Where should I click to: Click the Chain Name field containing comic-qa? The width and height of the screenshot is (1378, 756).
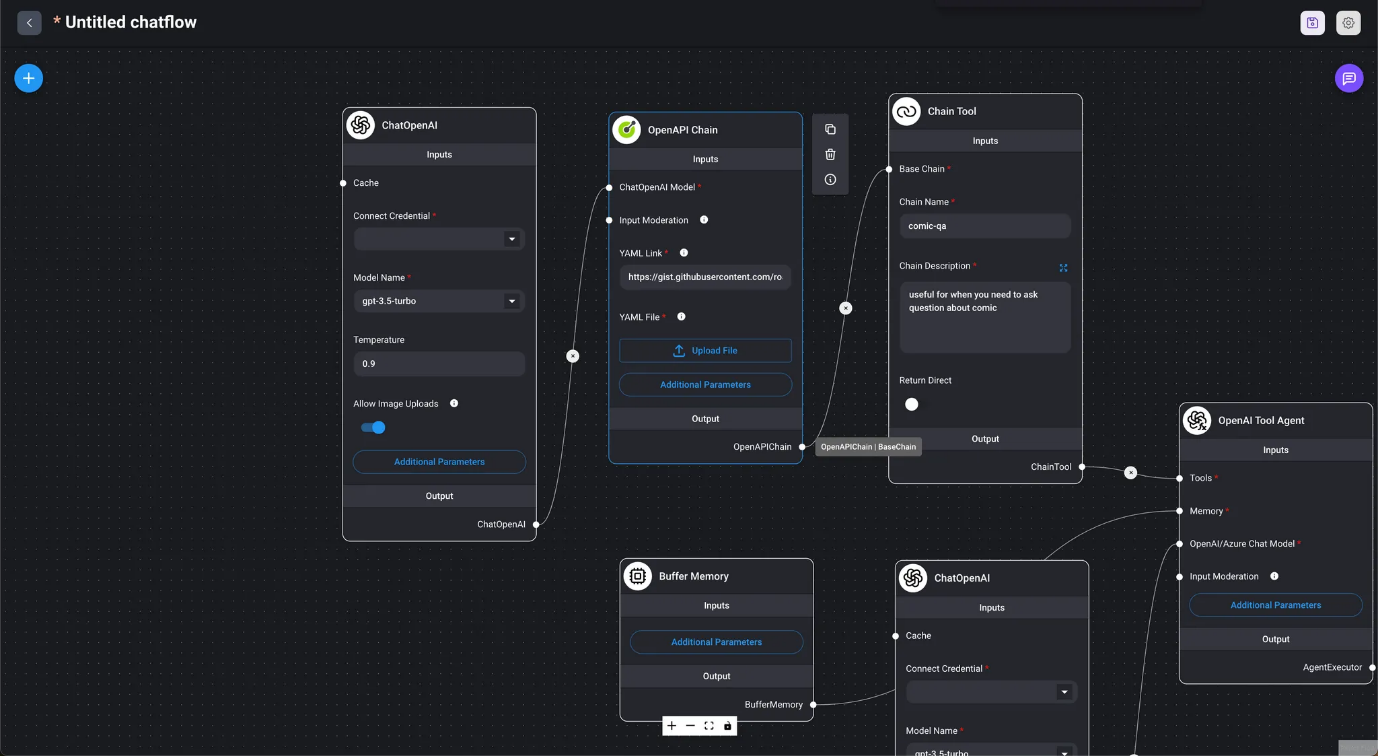984,226
